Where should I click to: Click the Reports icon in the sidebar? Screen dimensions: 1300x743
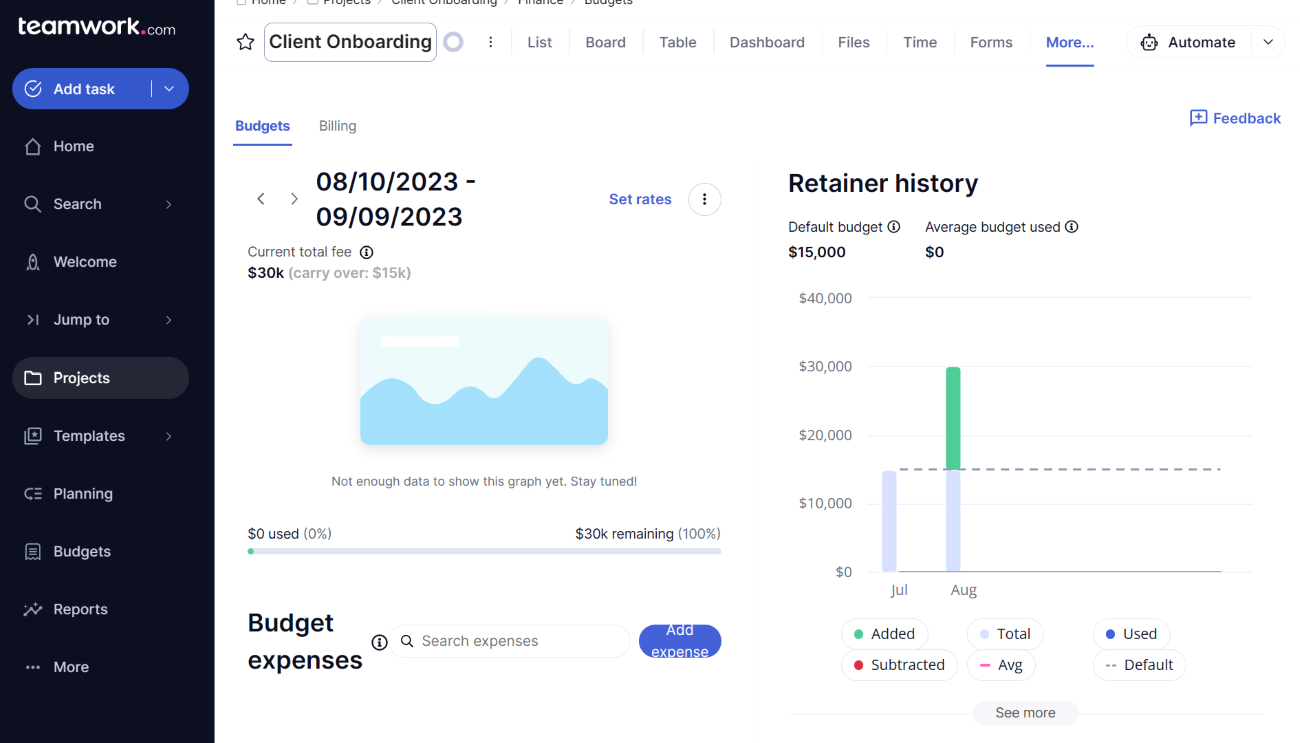point(34,609)
